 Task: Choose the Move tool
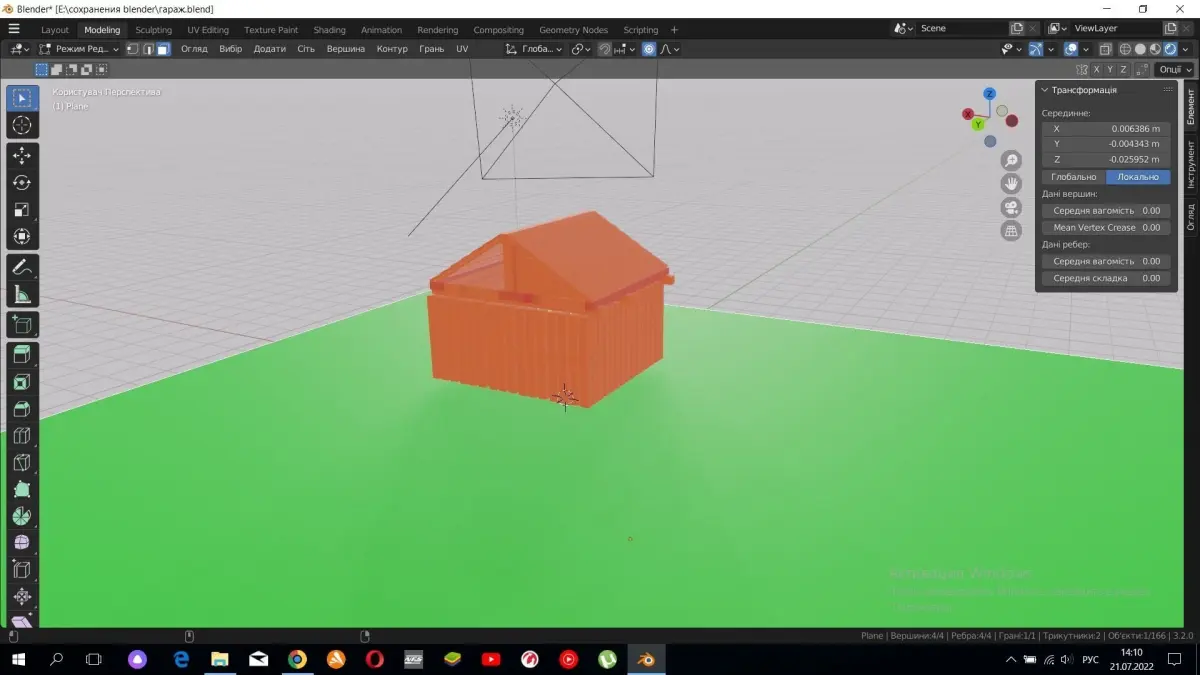click(22, 155)
